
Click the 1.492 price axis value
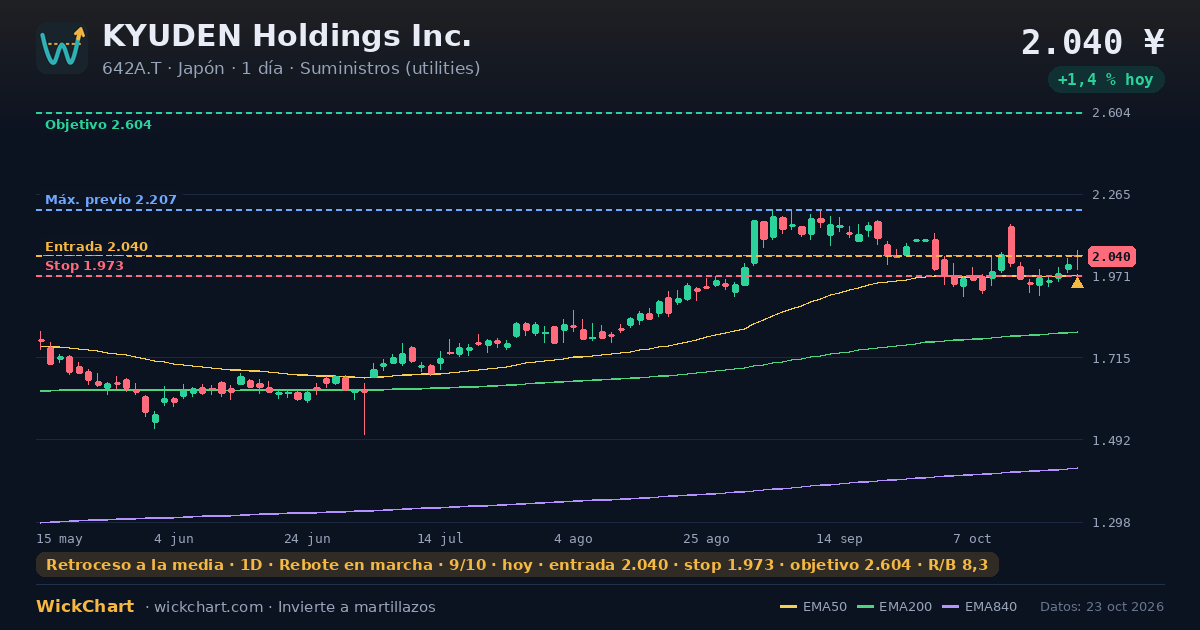1112,440
